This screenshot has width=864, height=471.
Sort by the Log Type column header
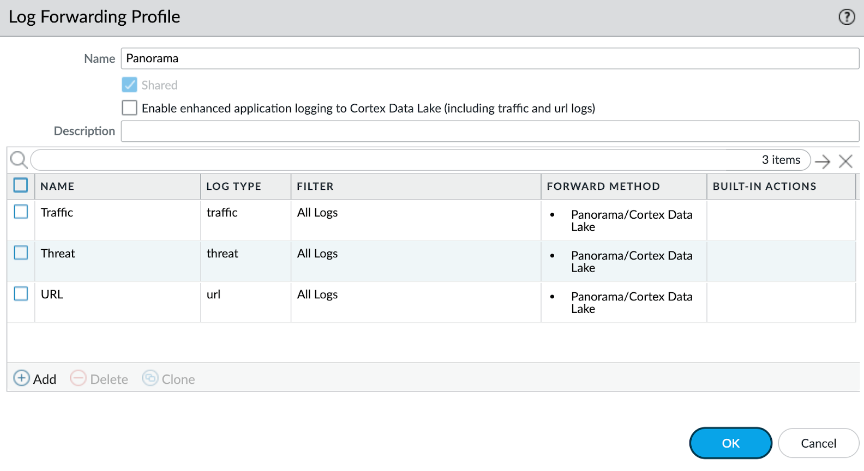tap(233, 186)
